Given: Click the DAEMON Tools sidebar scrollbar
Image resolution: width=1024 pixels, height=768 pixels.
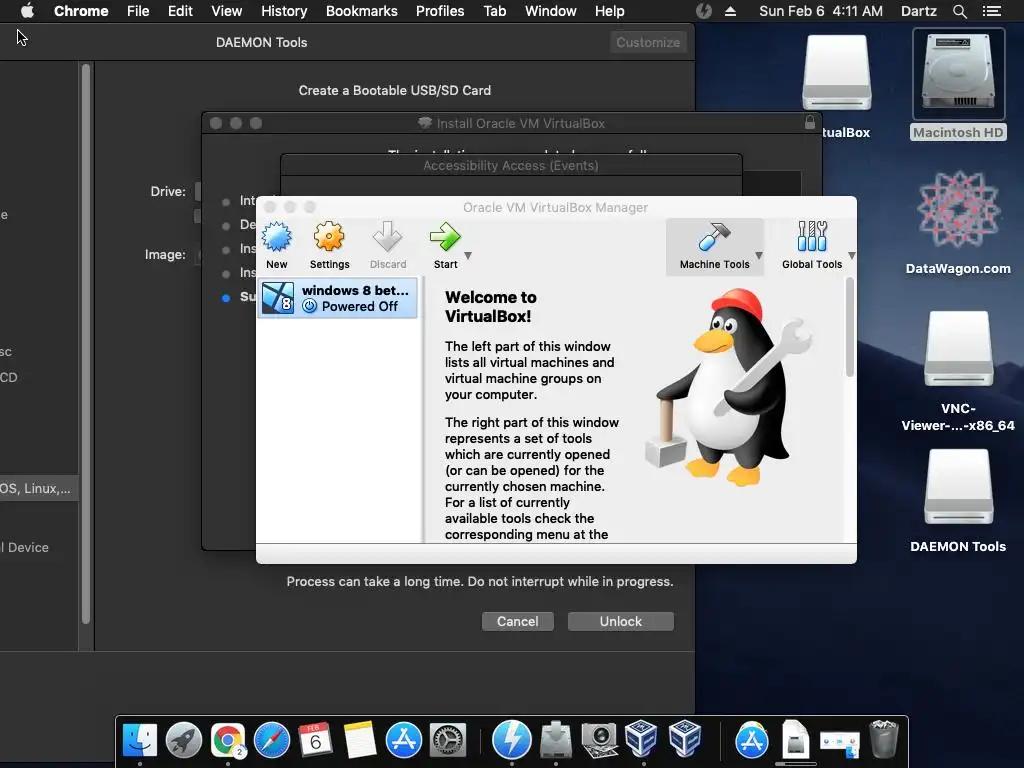Looking at the screenshot, I should (x=86, y=344).
